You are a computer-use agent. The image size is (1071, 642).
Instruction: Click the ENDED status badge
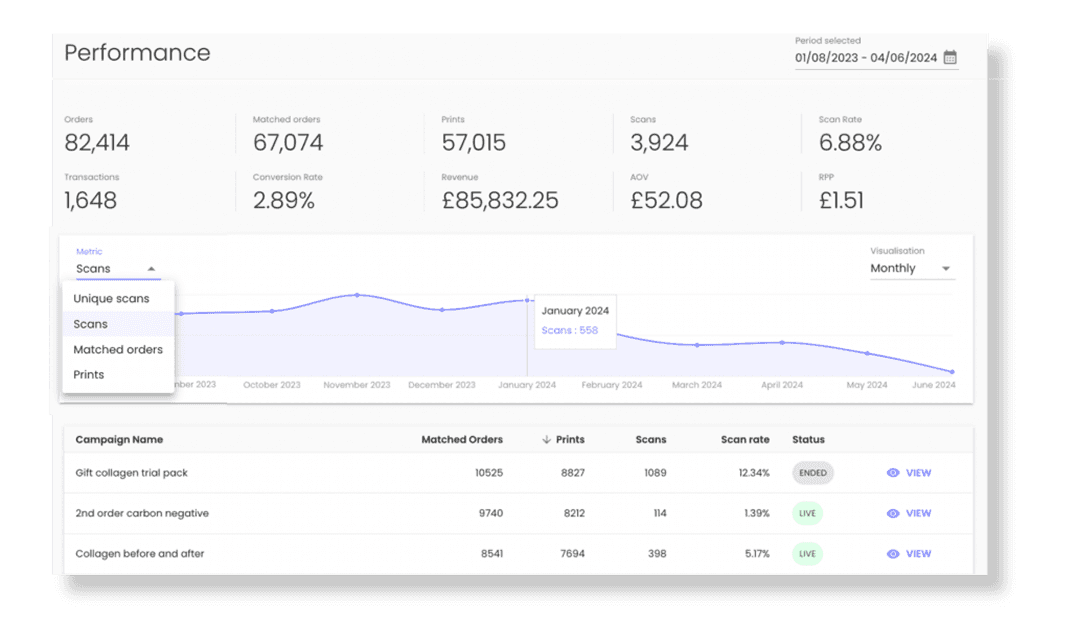click(813, 473)
